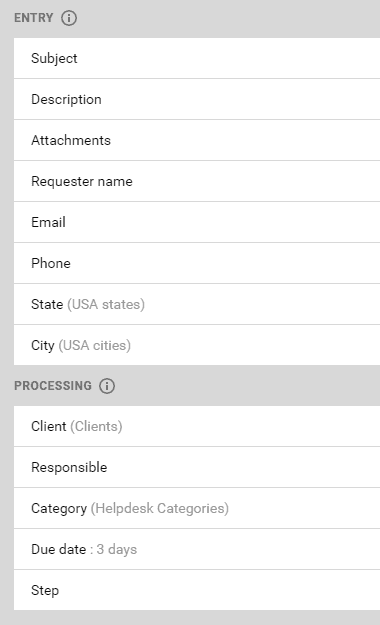The height and width of the screenshot is (625, 380).
Task: Select the Step field row
Action: pos(197,590)
